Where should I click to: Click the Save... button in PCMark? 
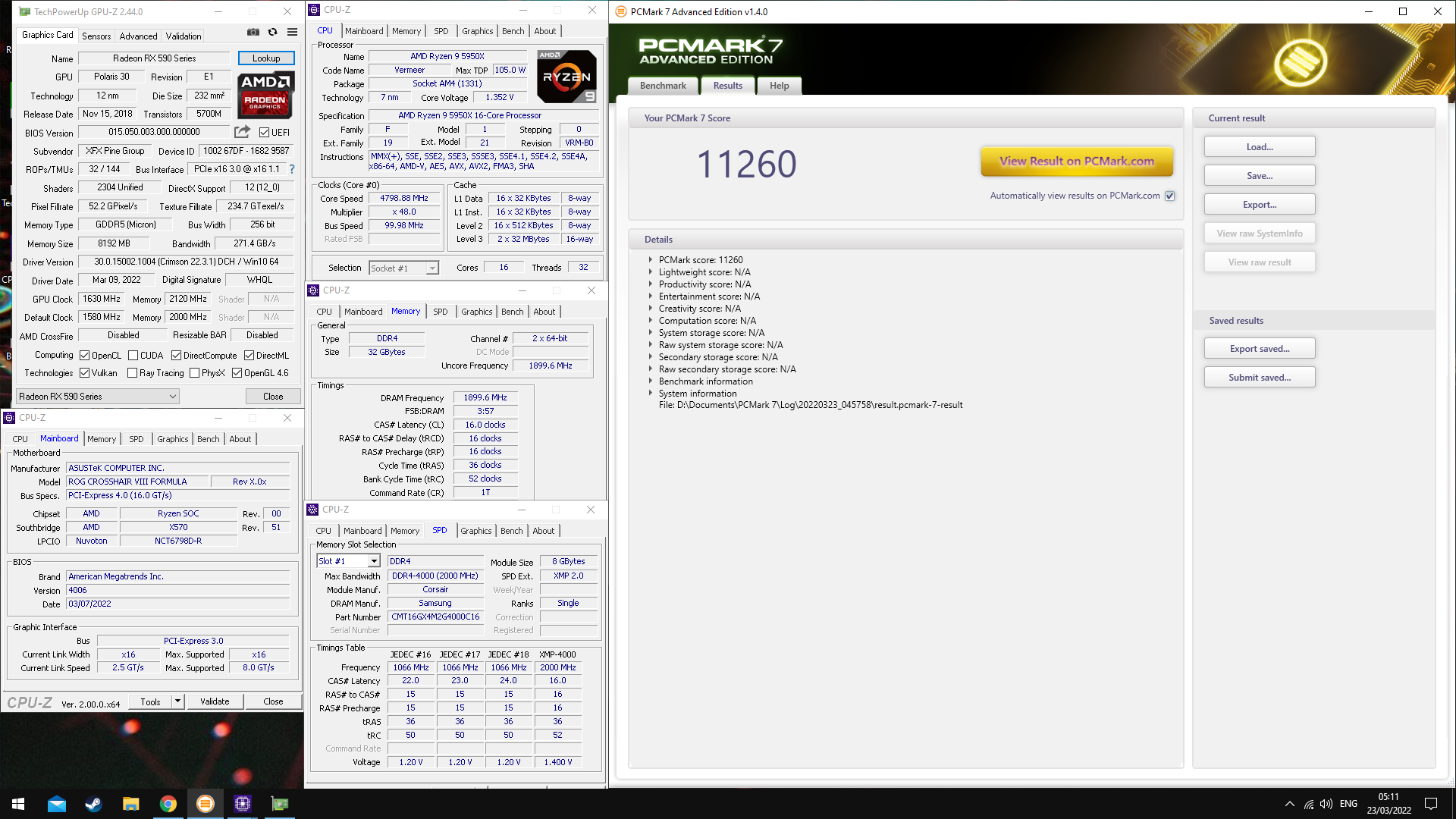pos(1260,176)
